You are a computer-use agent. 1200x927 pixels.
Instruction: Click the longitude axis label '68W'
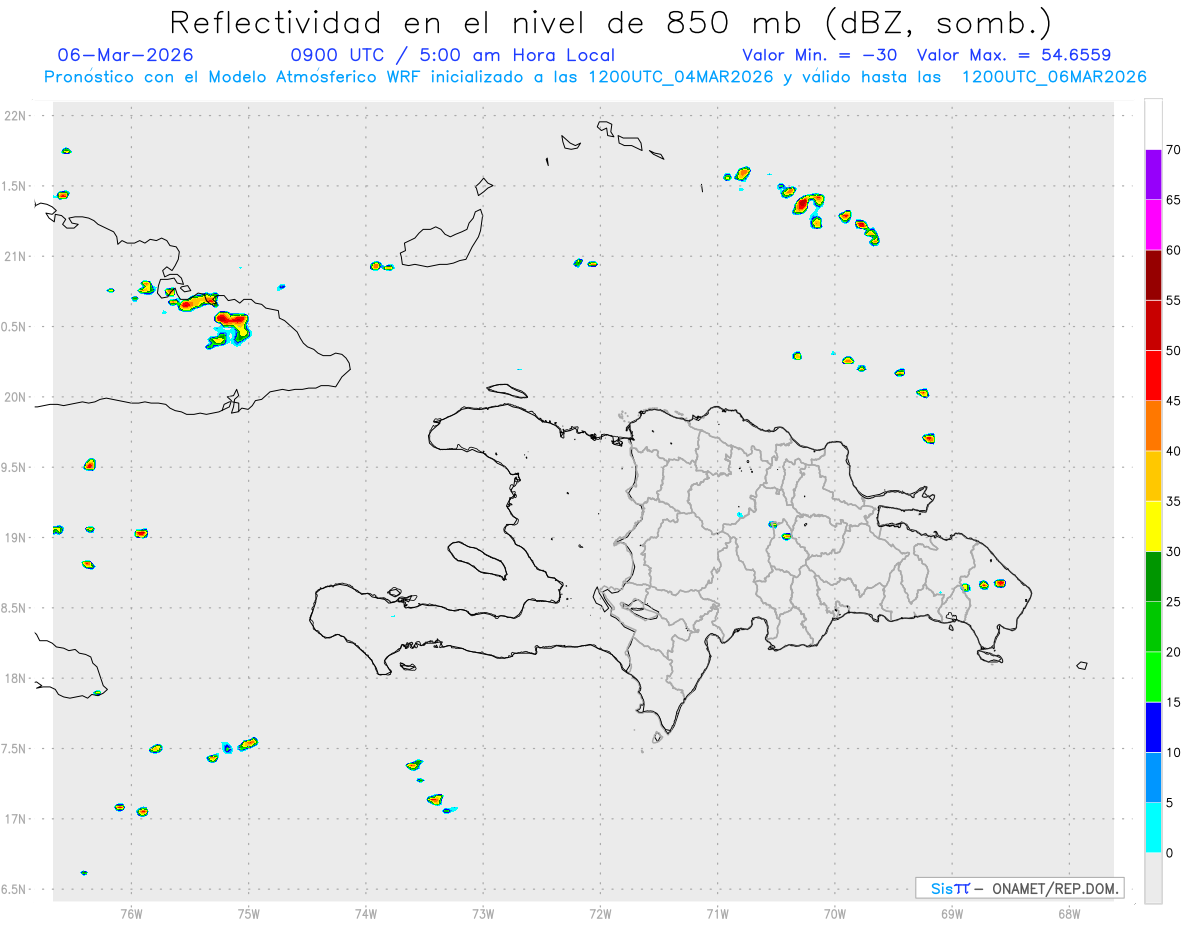coord(1069,913)
